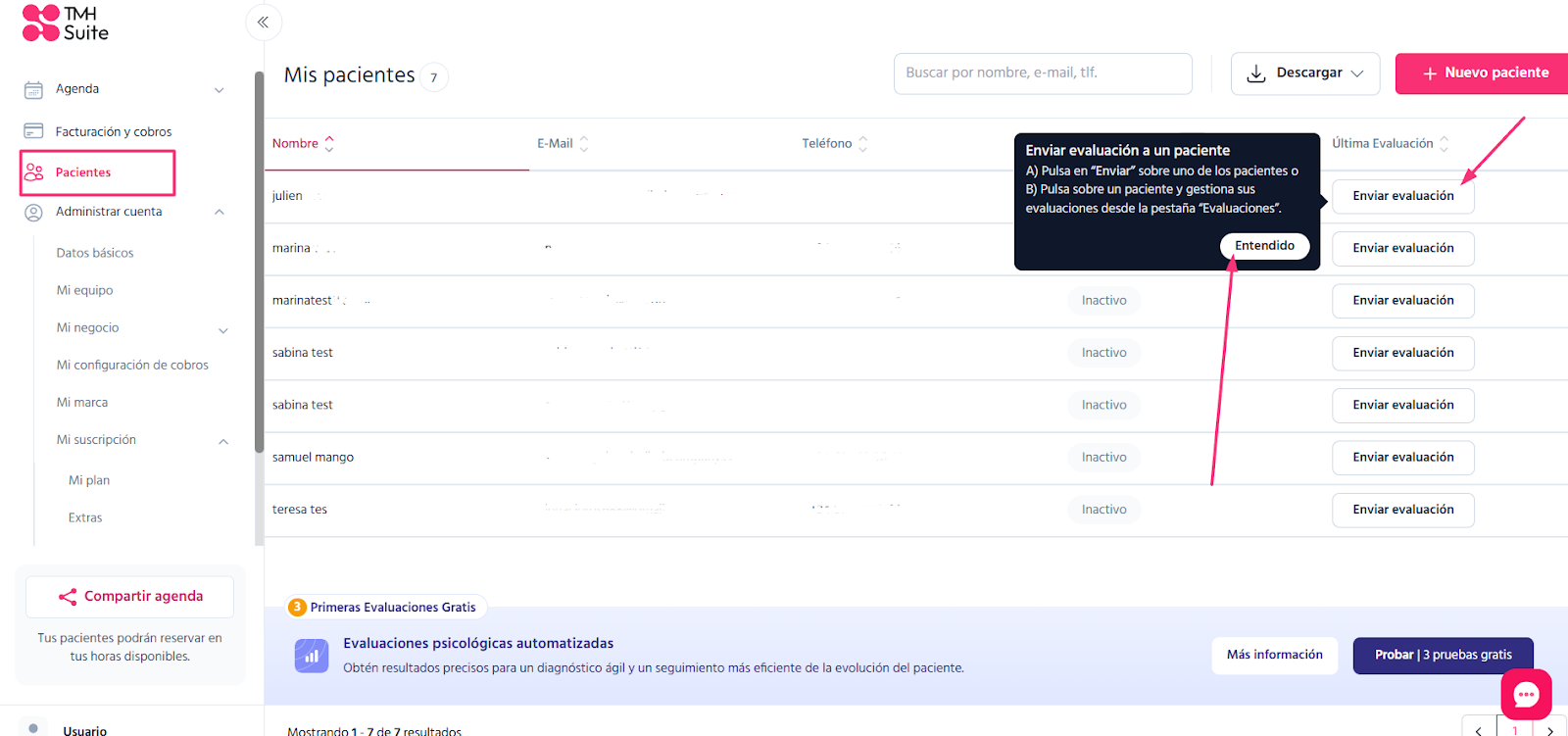Go to the next page arrow
Viewport: 1568px width, 736px height.
[1549, 729]
